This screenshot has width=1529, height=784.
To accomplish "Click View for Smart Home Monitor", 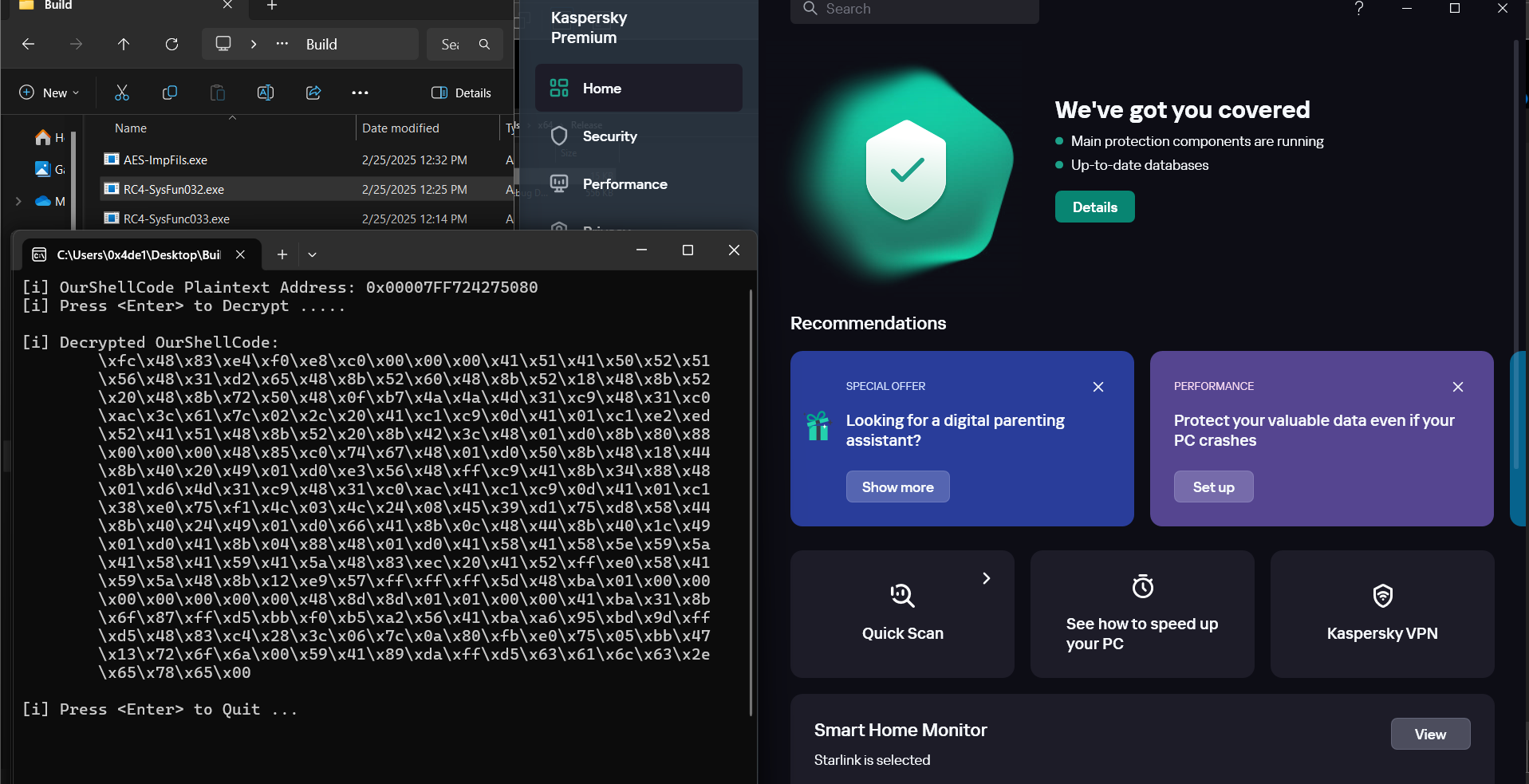I will [1430, 735].
